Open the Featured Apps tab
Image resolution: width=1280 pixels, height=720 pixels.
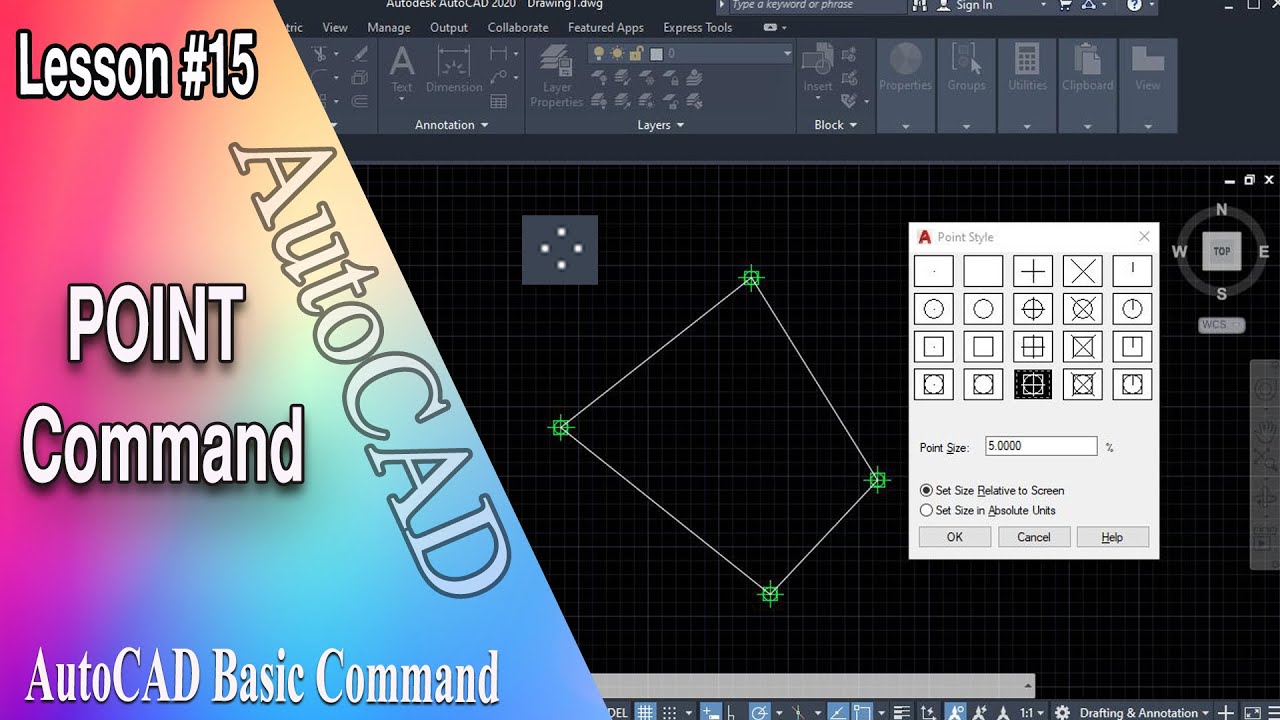click(x=605, y=27)
